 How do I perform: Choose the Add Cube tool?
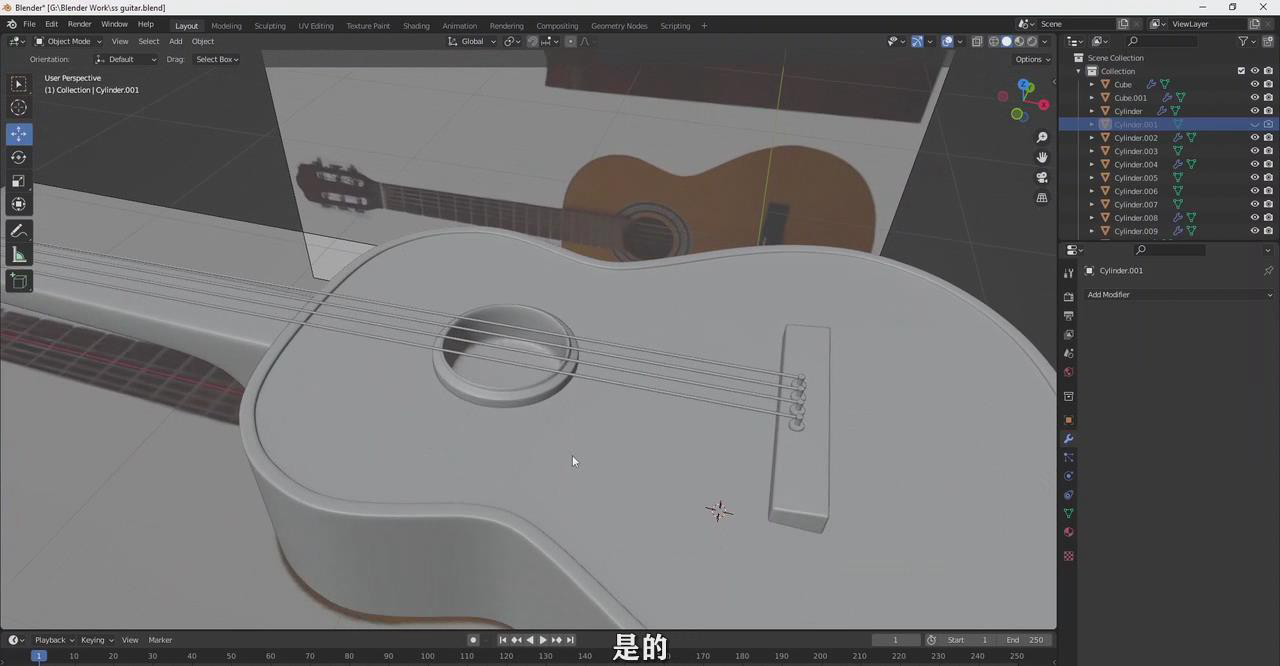pos(19,282)
